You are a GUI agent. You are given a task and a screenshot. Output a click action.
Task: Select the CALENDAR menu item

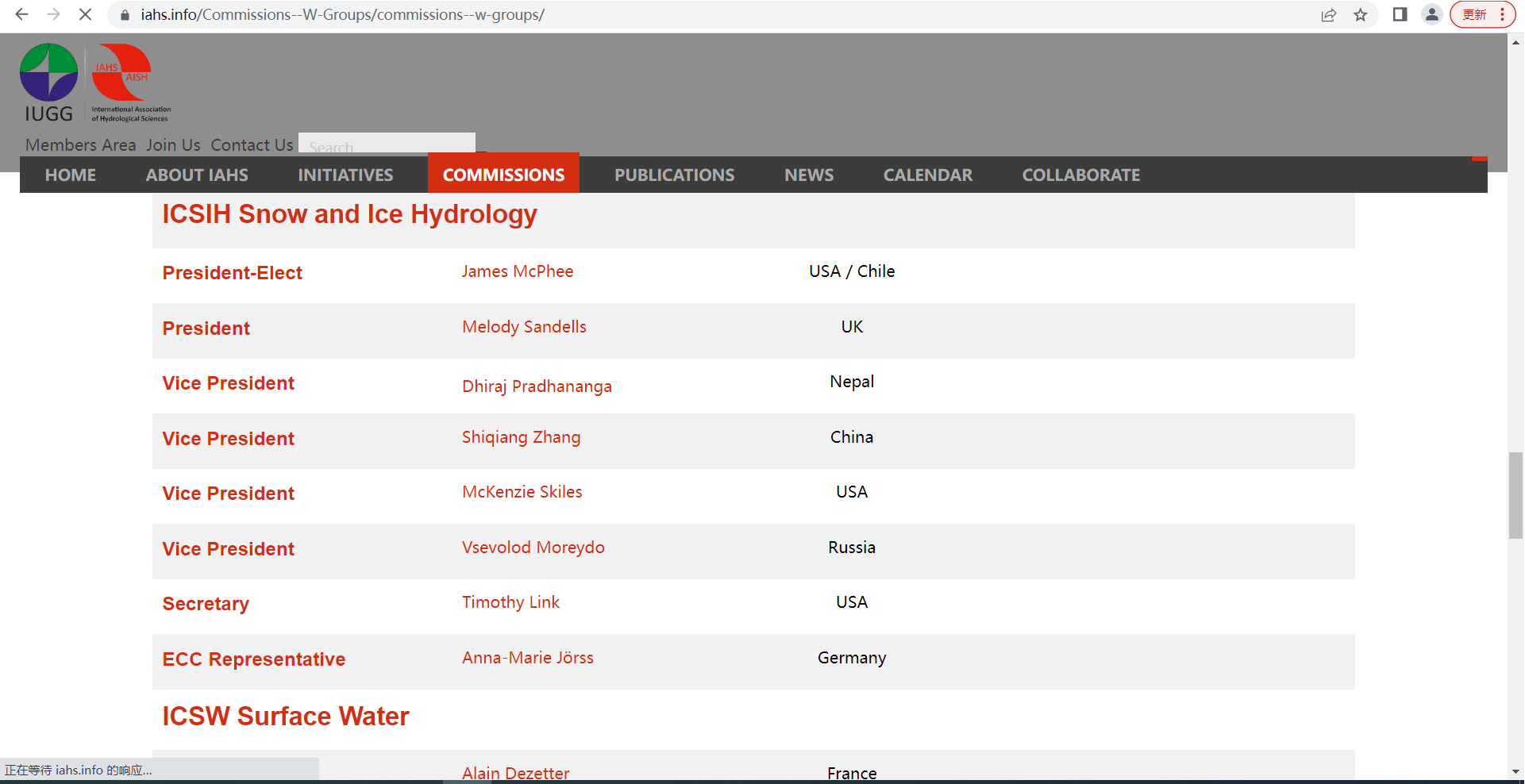tap(927, 175)
